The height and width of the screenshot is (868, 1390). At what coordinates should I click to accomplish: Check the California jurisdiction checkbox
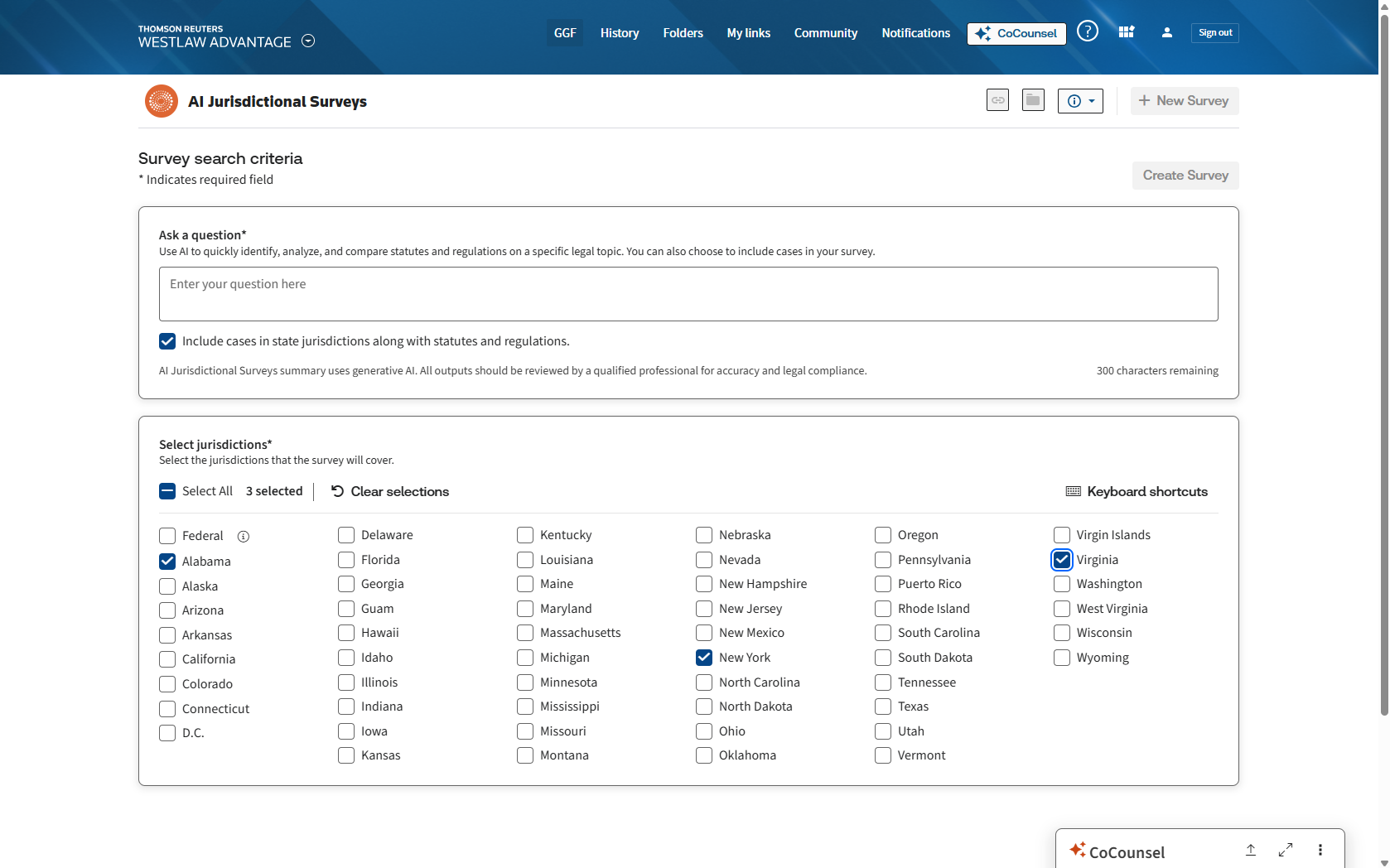click(x=167, y=659)
